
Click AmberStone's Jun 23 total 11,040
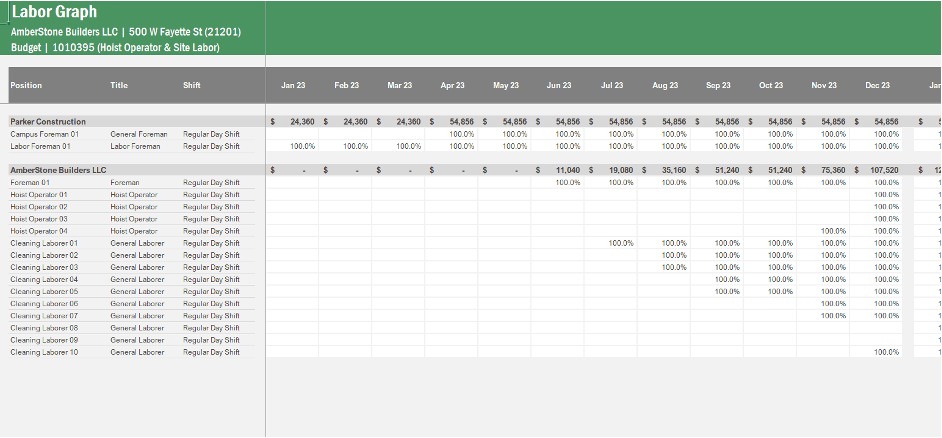click(x=568, y=170)
